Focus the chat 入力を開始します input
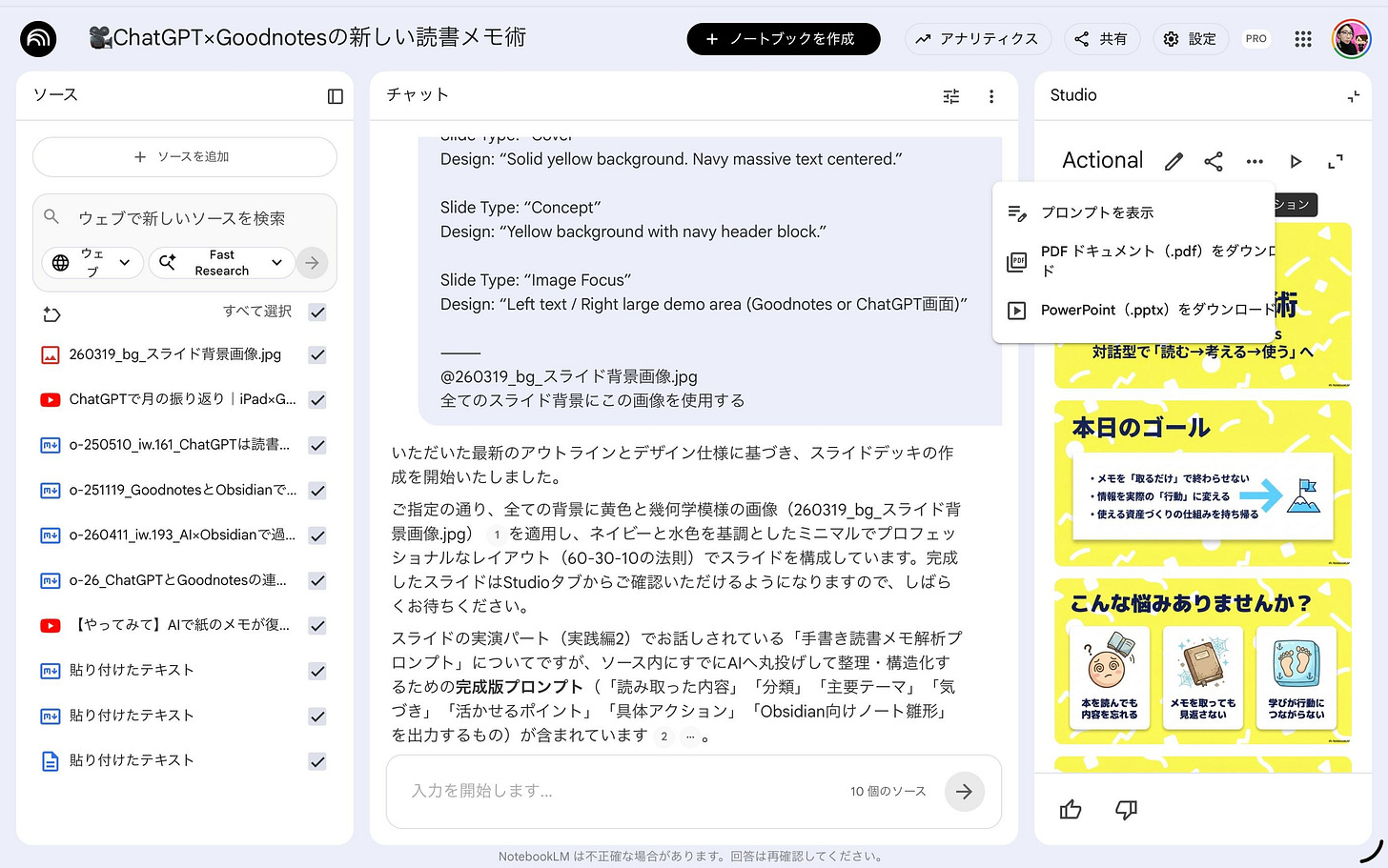 [x=620, y=791]
